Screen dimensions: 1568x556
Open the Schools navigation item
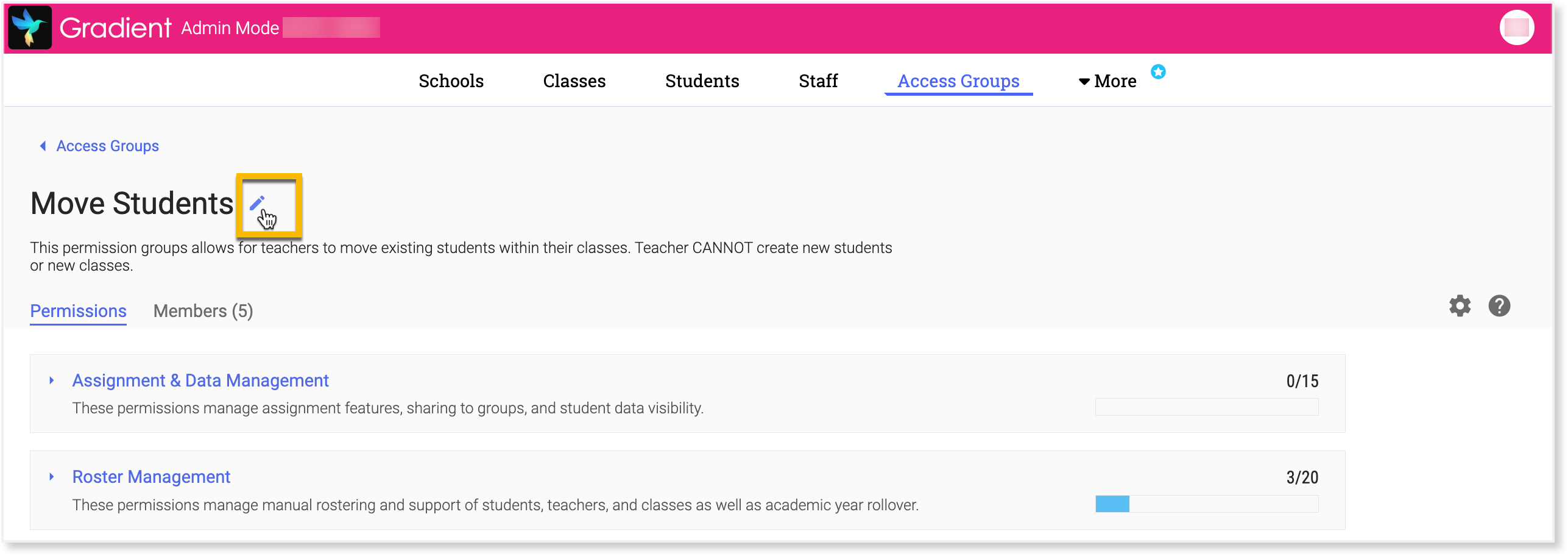pos(451,80)
